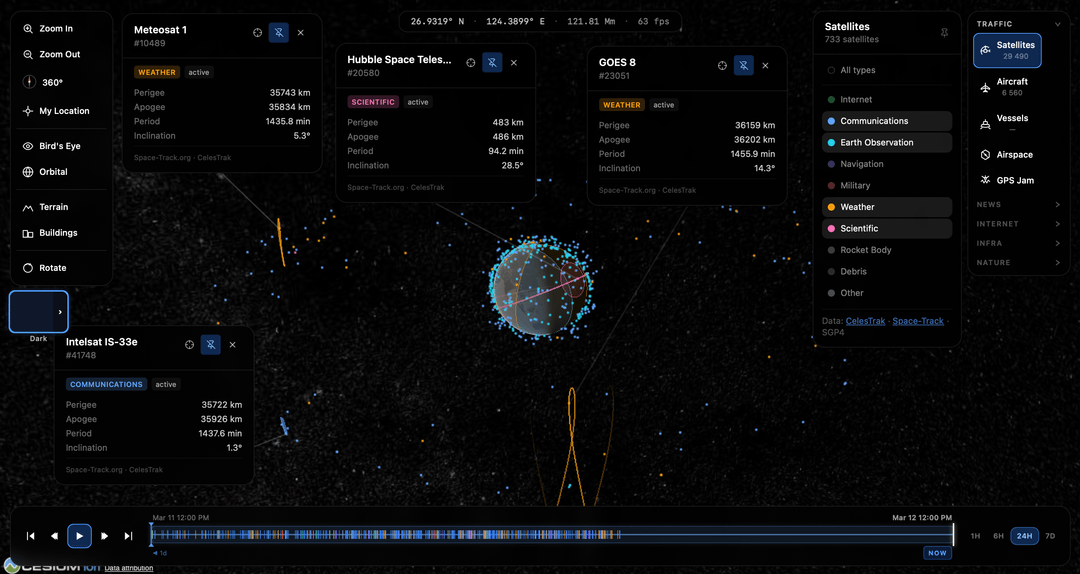
Task: Center view on My Location
Action: 64,111
